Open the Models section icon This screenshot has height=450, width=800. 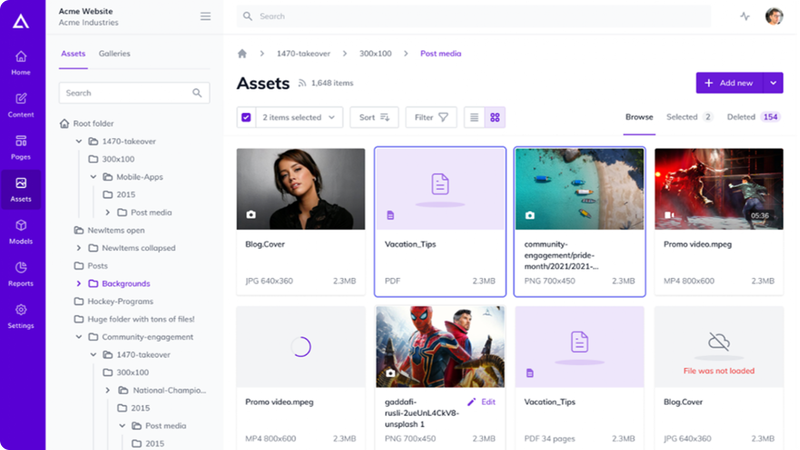21,231
